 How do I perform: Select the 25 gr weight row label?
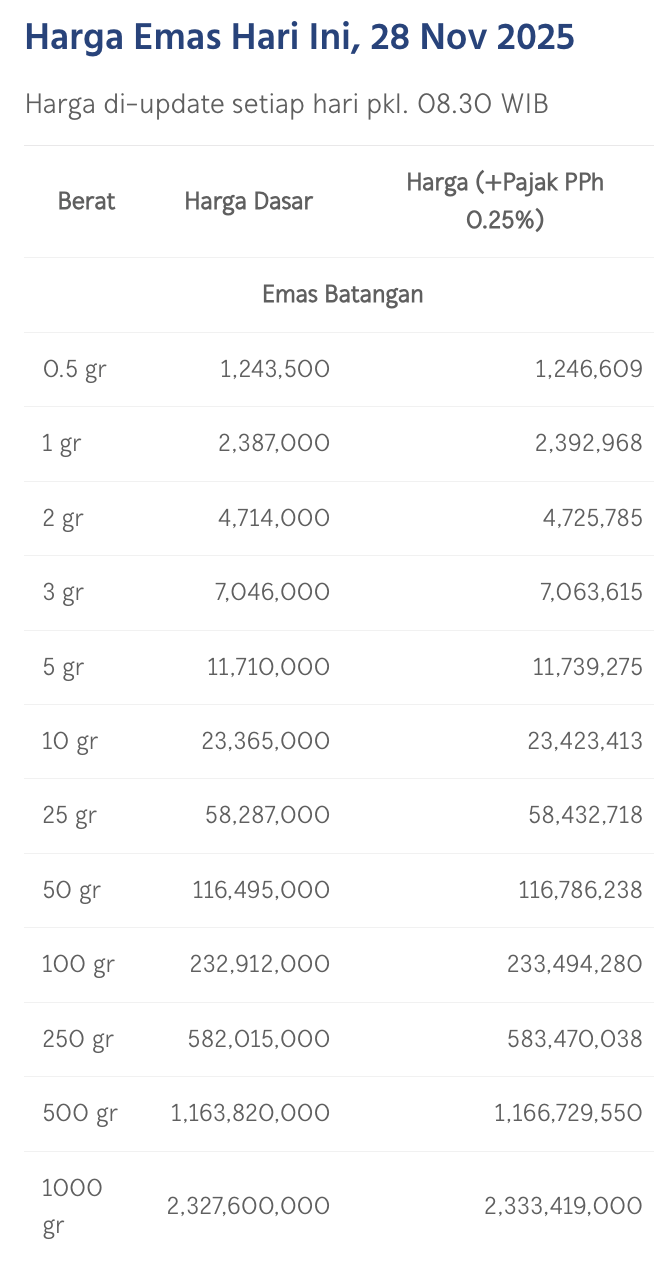(69, 815)
